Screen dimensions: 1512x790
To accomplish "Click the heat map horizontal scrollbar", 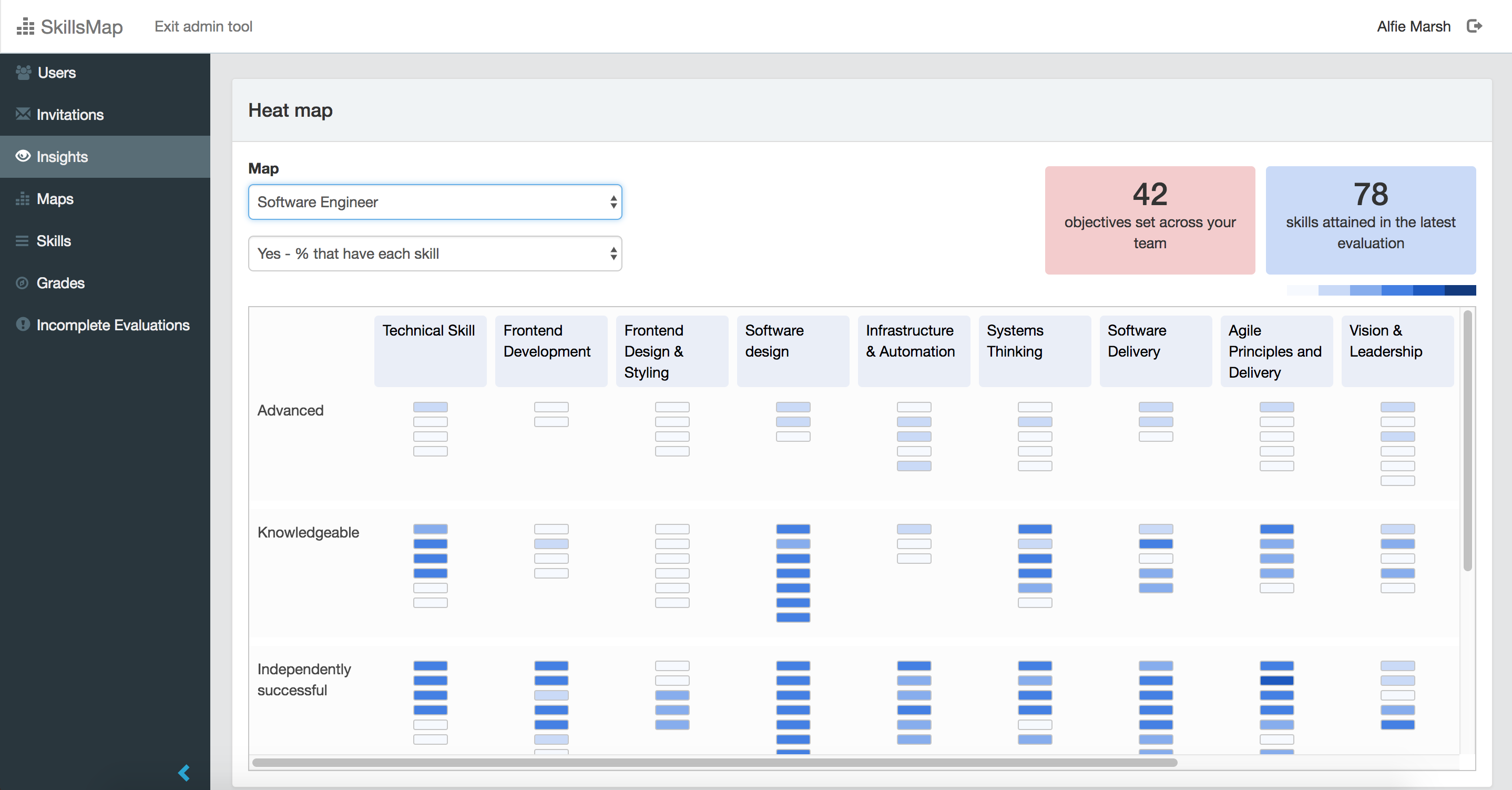I will pos(714,763).
